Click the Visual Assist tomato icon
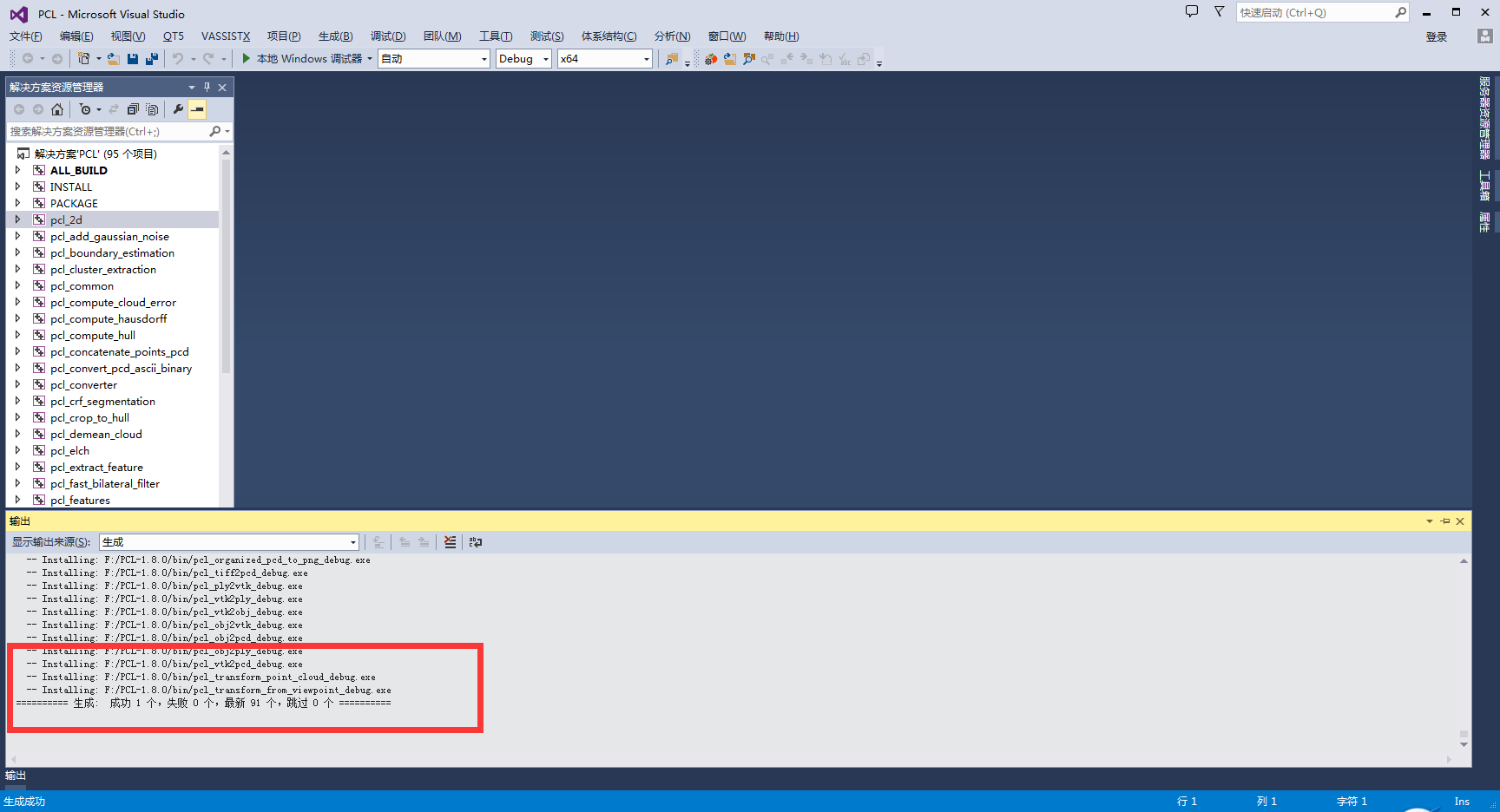This screenshot has width=1500, height=812. 711,59
